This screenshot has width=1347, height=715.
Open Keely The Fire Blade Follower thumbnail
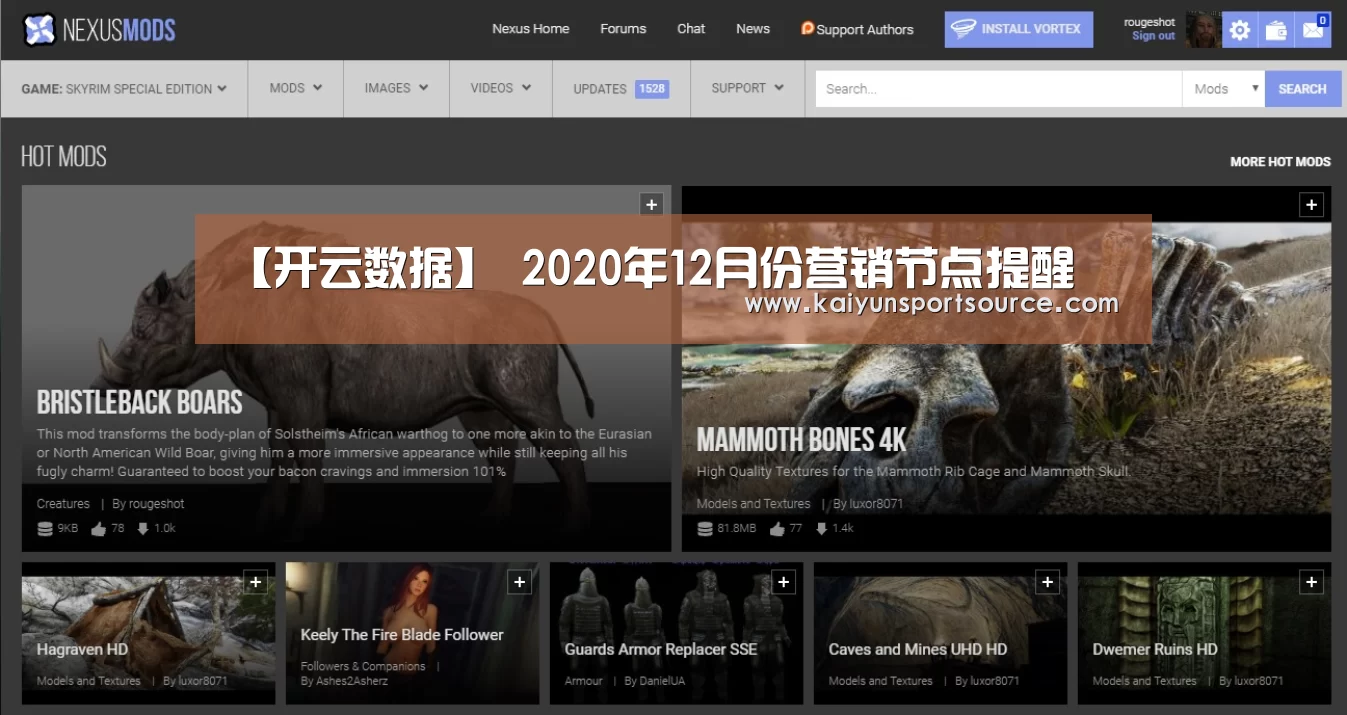412,633
